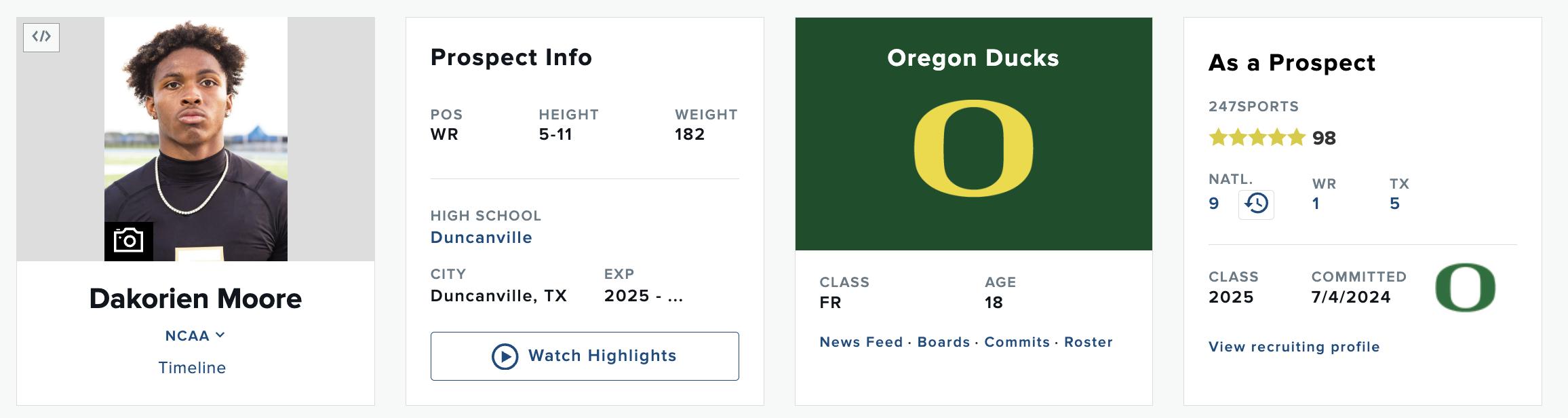This screenshot has width=1568, height=418.
Task: Open the Duncanville high school link
Action: pos(481,237)
